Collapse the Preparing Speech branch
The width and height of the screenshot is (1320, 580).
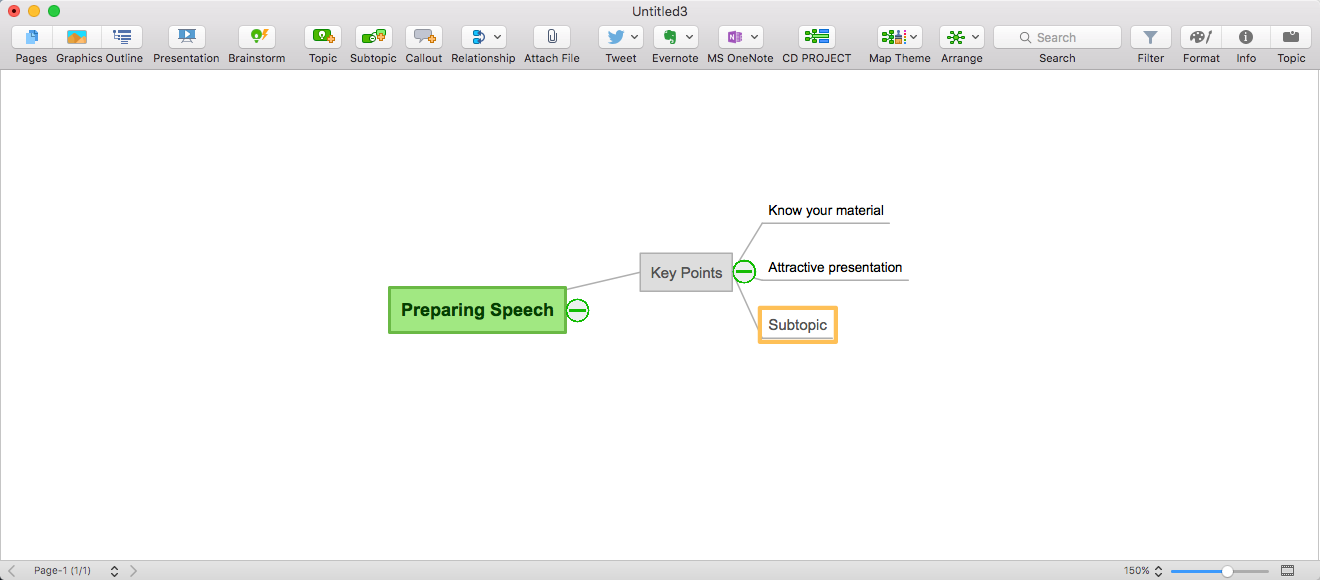click(x=578, y=311)
